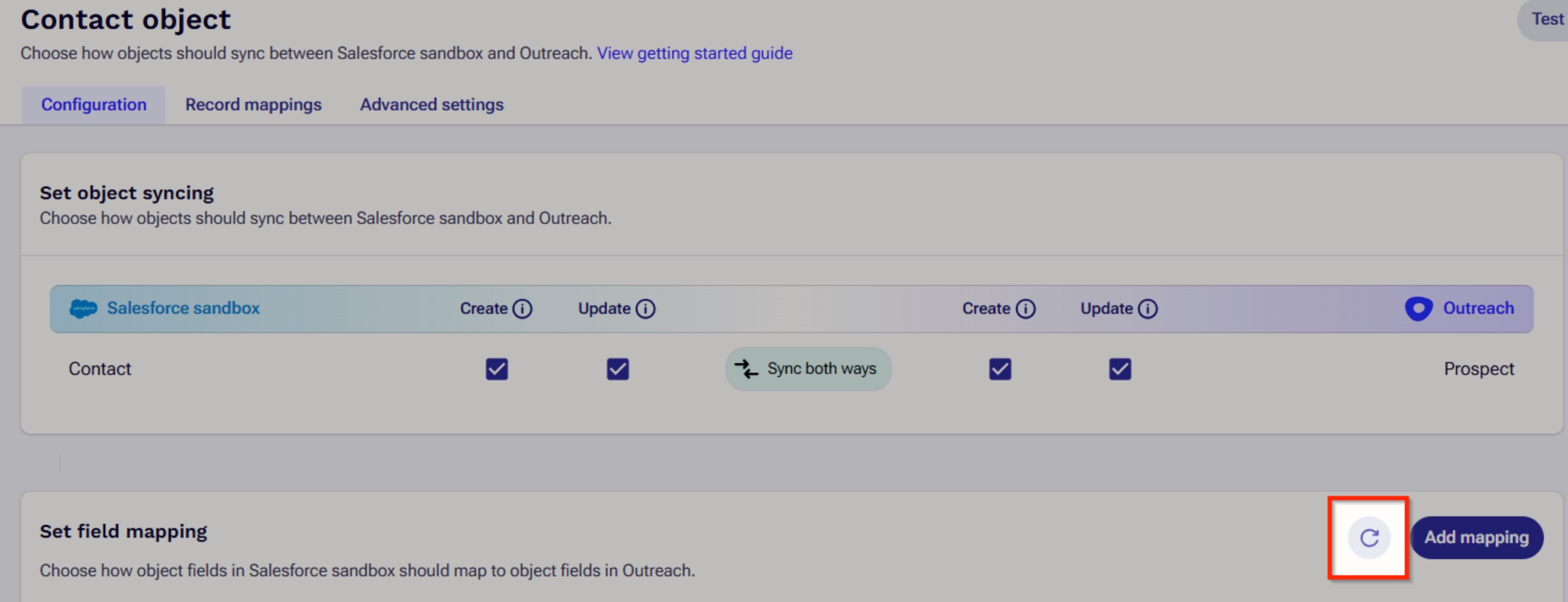Click Outreach Create info icon
The height and width of the screenshot is (602, 1568).
coord(1025,308)
